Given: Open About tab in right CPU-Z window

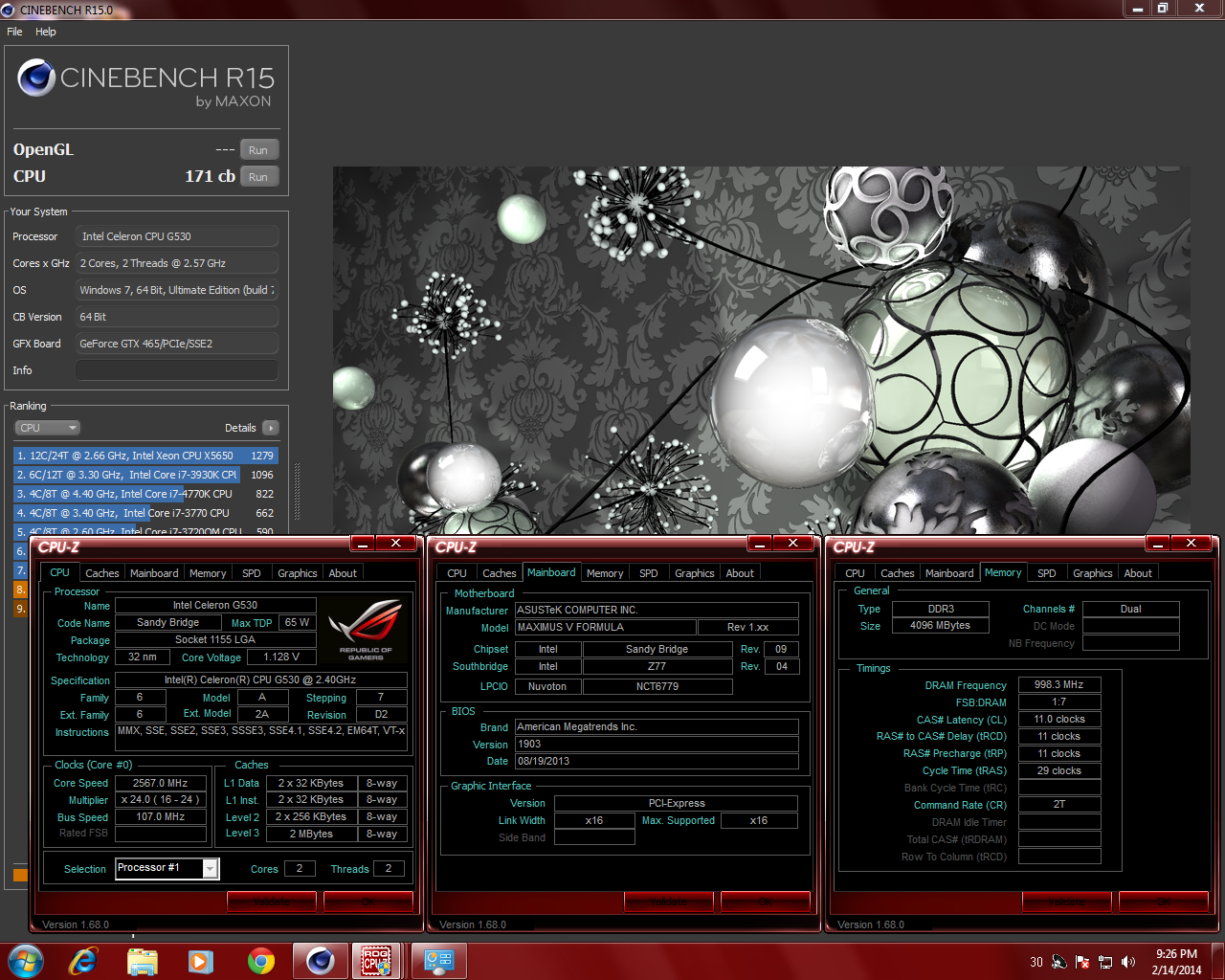Looking at the screenshot, I should pyautogui.click(x=1138, y=573).
